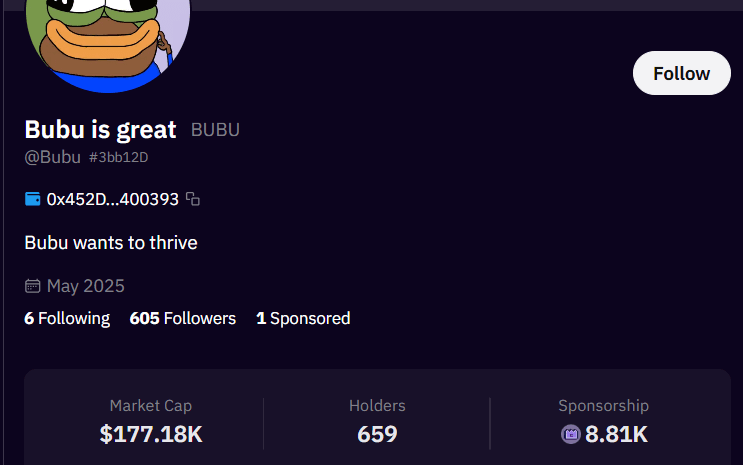Click the bio text "Bubu wants to thrive"

tap(111, 242)
